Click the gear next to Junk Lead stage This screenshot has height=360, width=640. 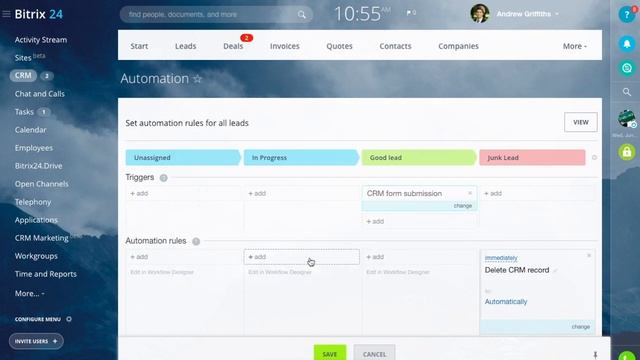click(594, 158)
